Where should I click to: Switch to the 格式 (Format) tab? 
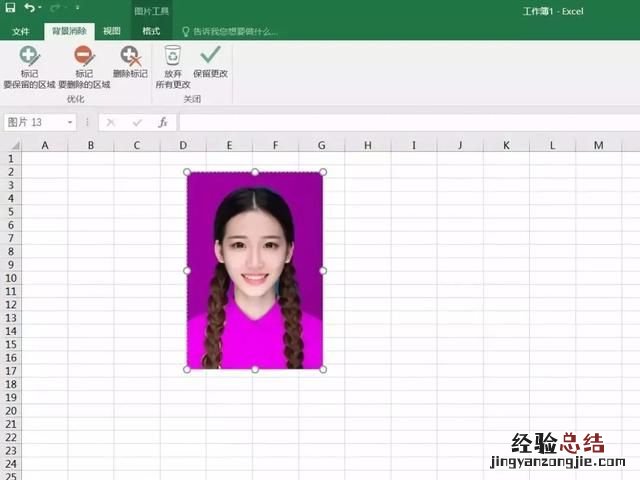(x=151, y=31)
